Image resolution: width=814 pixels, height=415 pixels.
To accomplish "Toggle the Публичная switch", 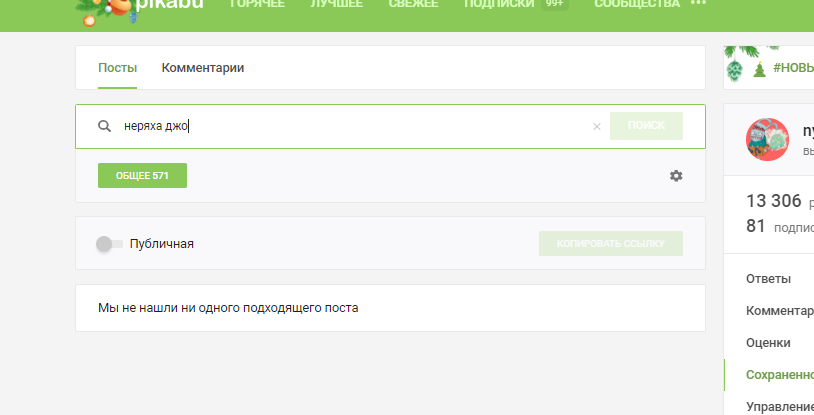I will pos(110,244).
